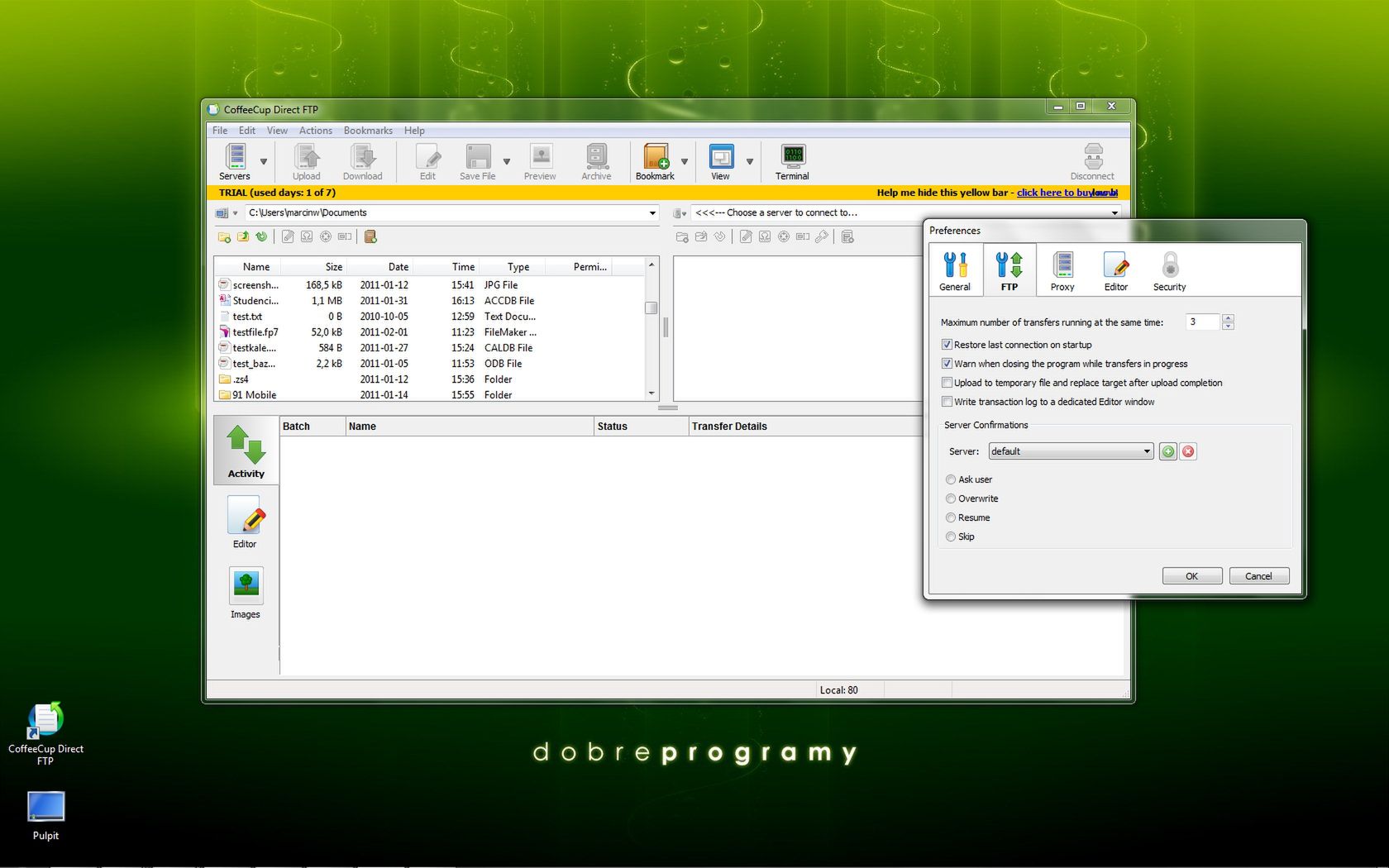Click maximum transfers number field
The height and width of the screenshot is (868, 1389).
point(1203,322)
